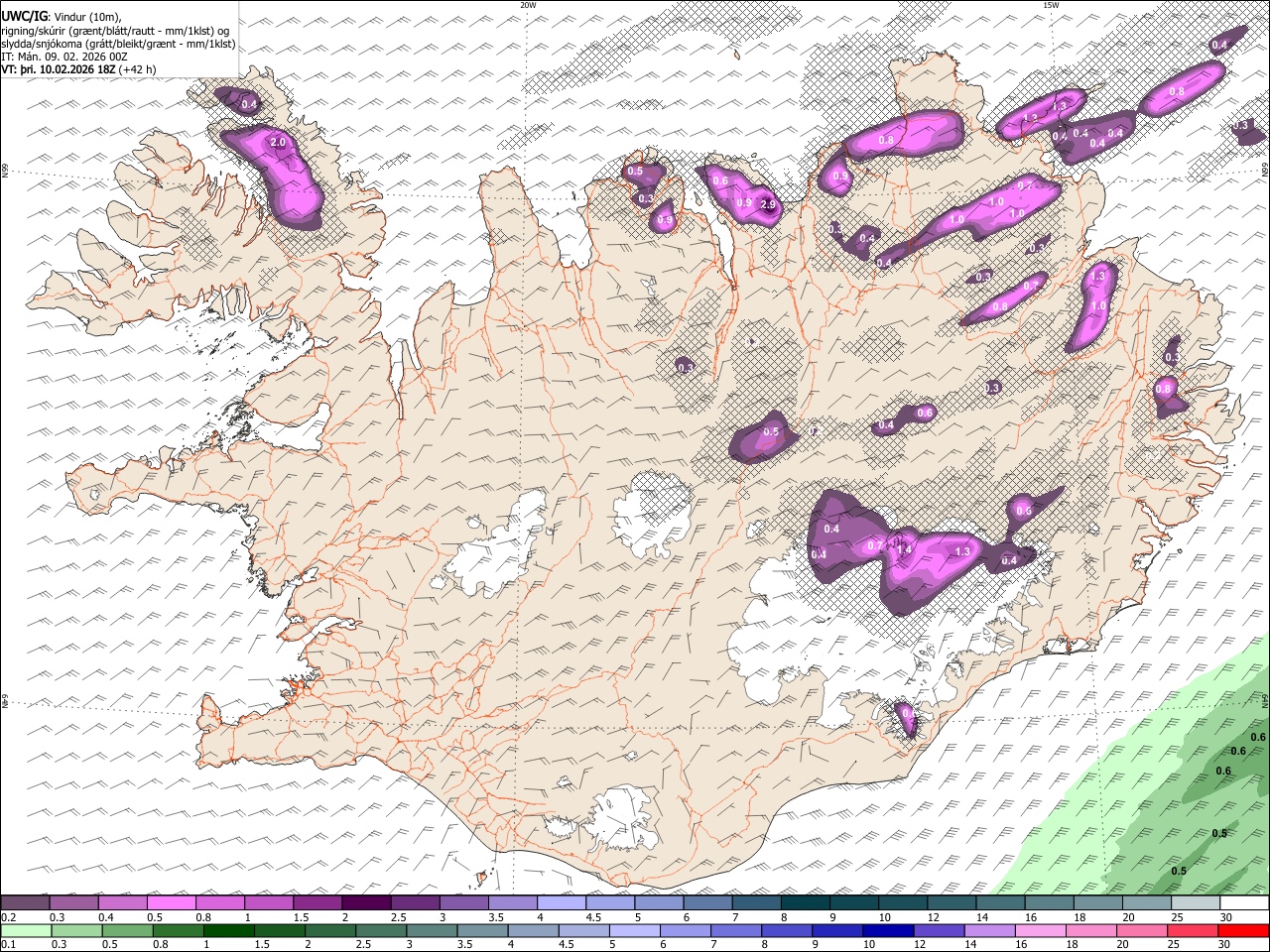Viewport: 1270px width, 952px height.
Task: Click the top legend swatch between 0.5 and 0.8
Action: point(171,902)
